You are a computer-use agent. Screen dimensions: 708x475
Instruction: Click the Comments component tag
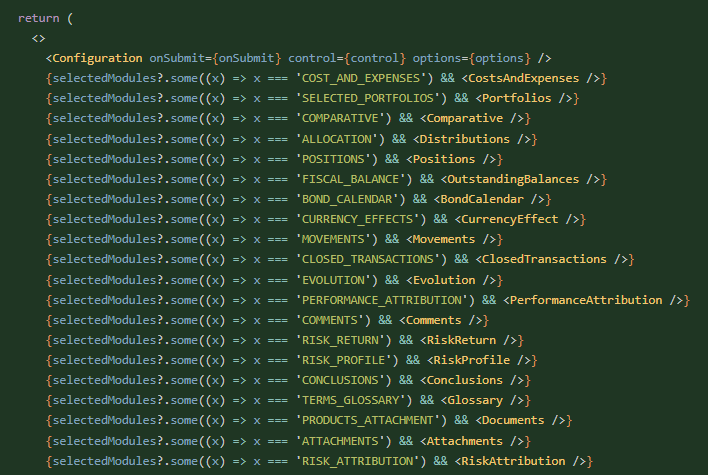pyautogui.click(x=433, y=320)
